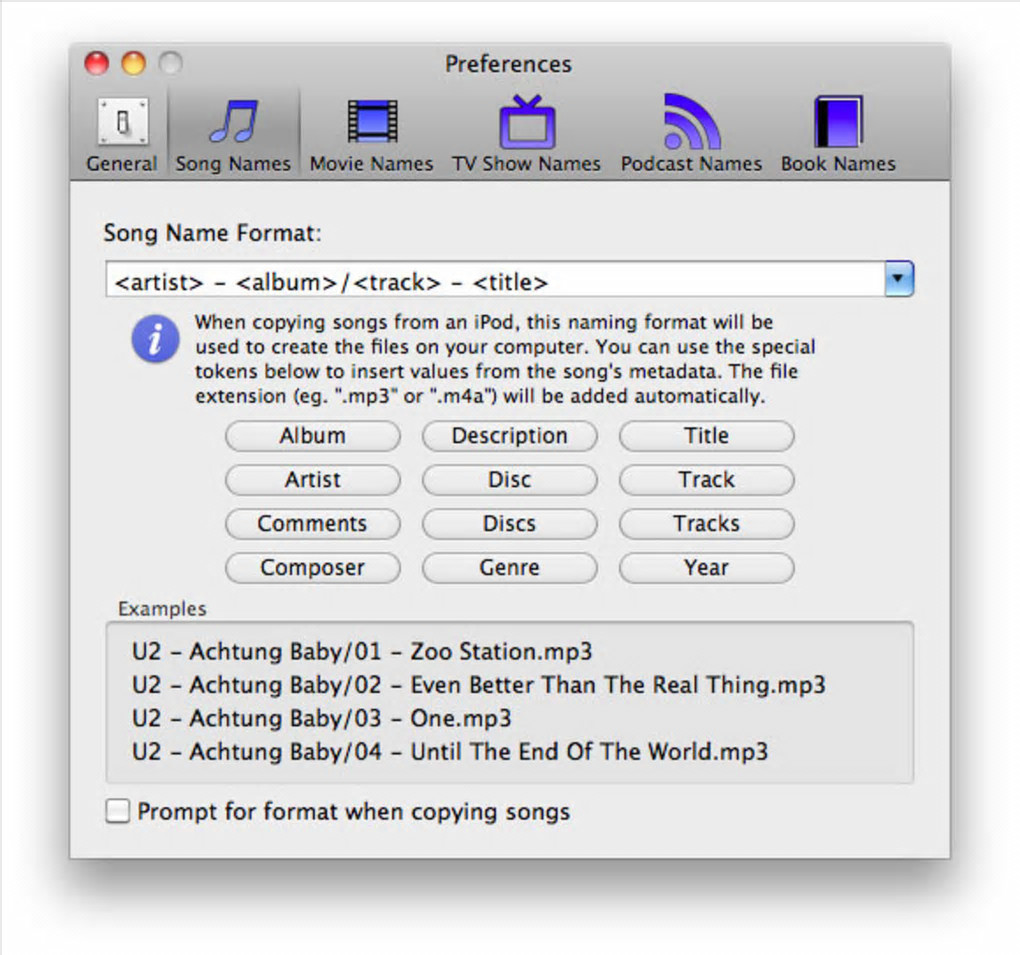
Task: Click the Song Names tab label
Action: [x=233, y=163]
